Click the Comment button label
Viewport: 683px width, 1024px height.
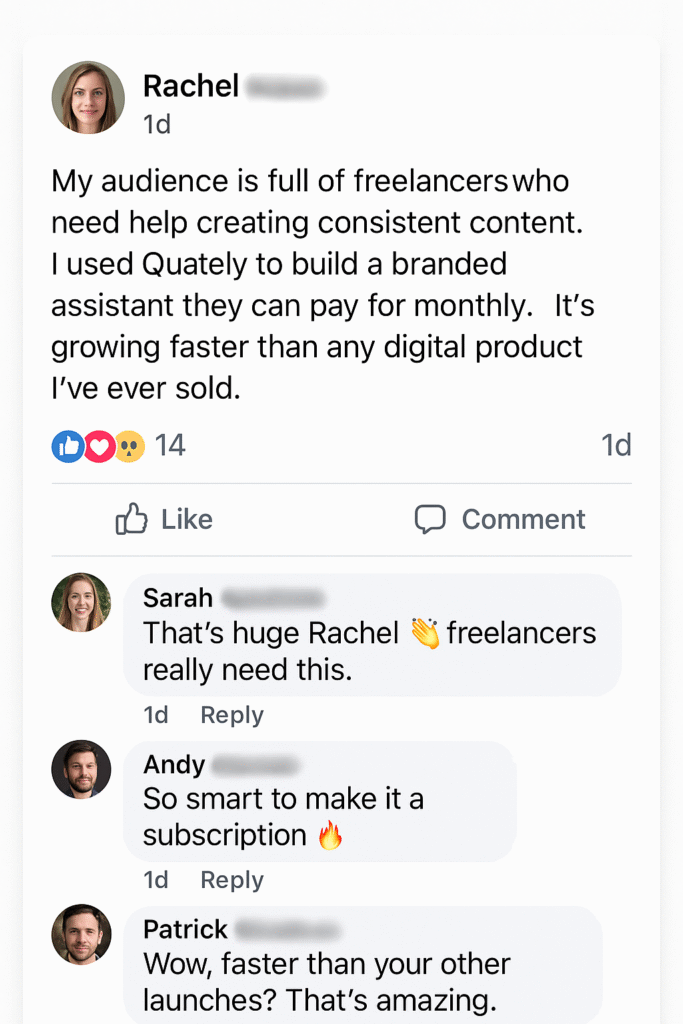(523, 519)
